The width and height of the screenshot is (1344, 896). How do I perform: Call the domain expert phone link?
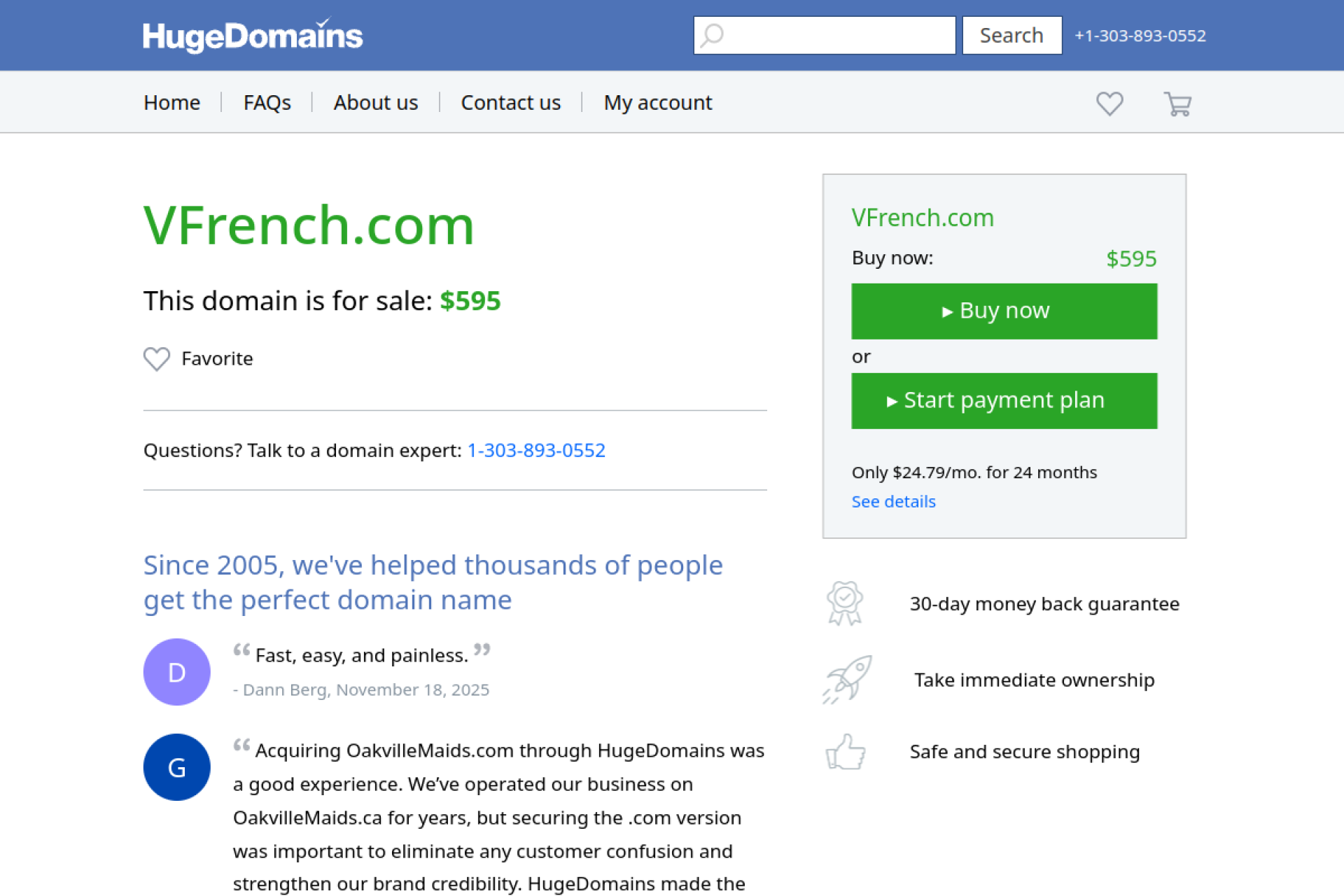pyautogui.click(x=536, y=450)
